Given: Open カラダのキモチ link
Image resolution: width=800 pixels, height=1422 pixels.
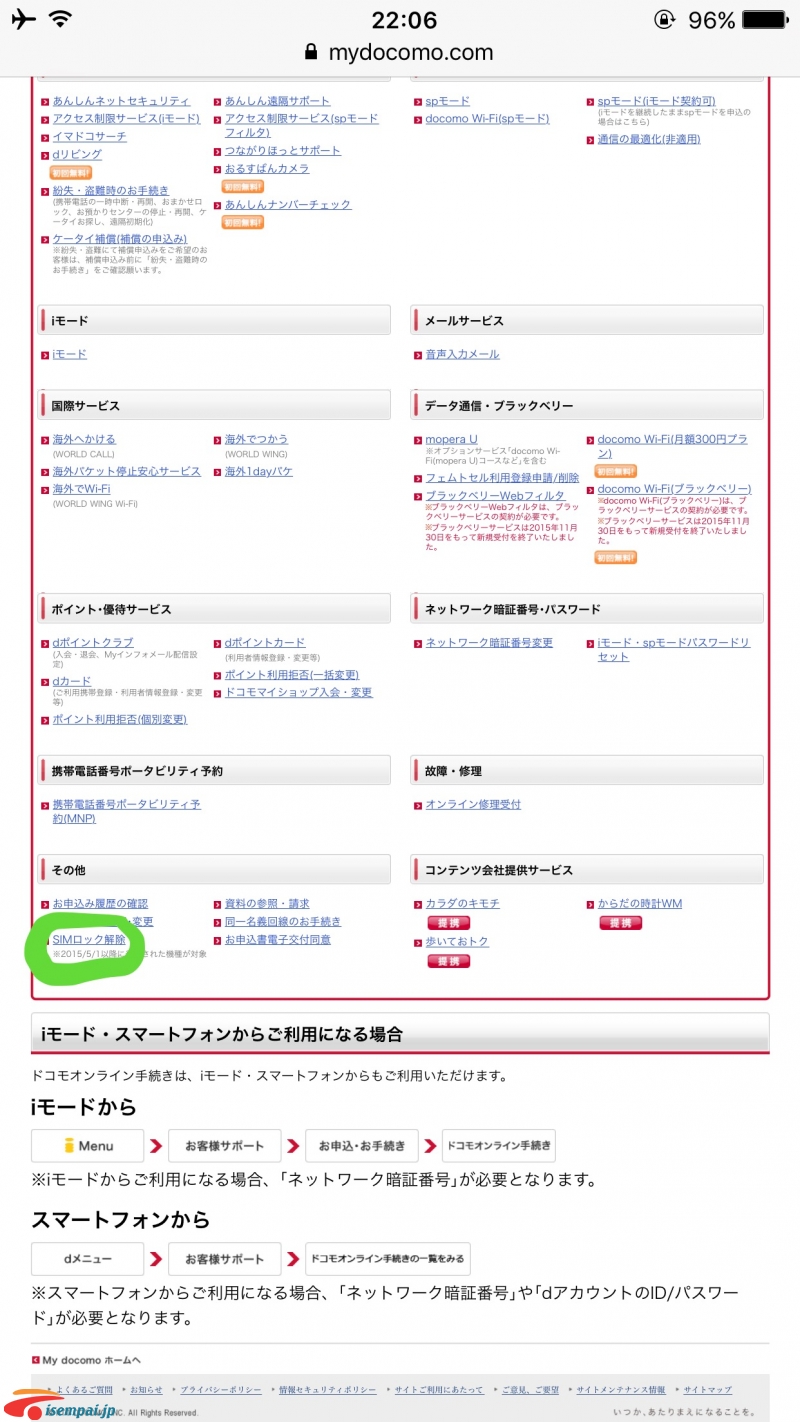Looking at the screenshot, I should pos(462,903).
